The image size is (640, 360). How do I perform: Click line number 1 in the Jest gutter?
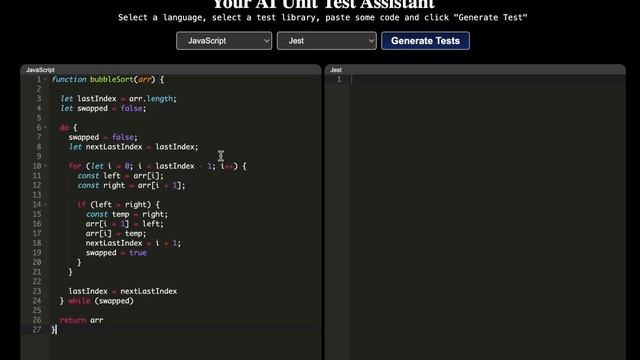pyautogui.click(x=339, y=80)
